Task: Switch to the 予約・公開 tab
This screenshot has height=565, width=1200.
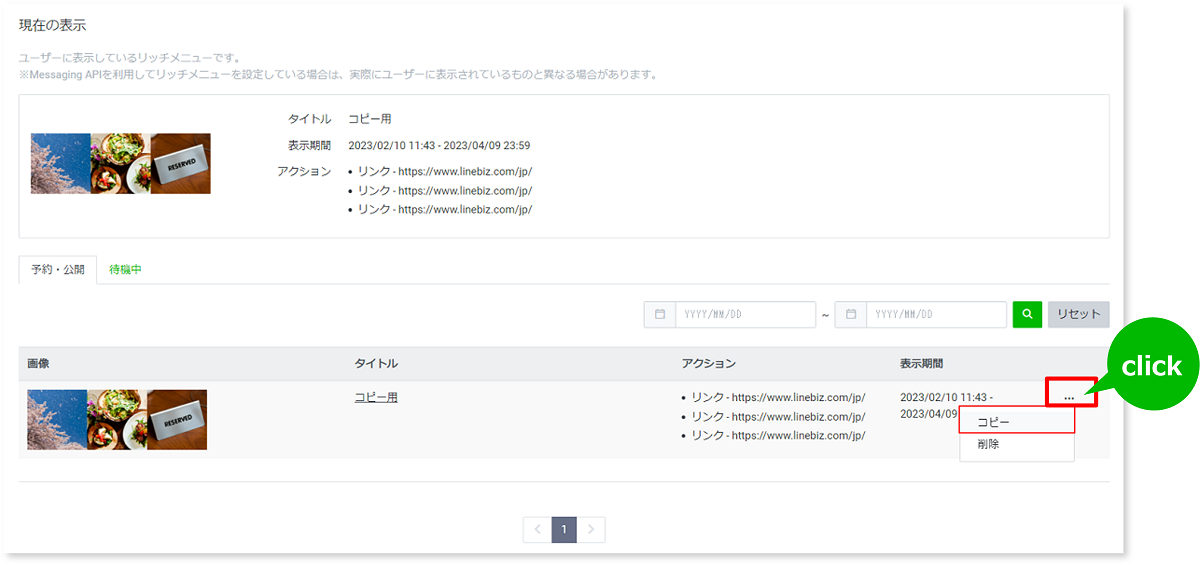Action: pos(58,270)
